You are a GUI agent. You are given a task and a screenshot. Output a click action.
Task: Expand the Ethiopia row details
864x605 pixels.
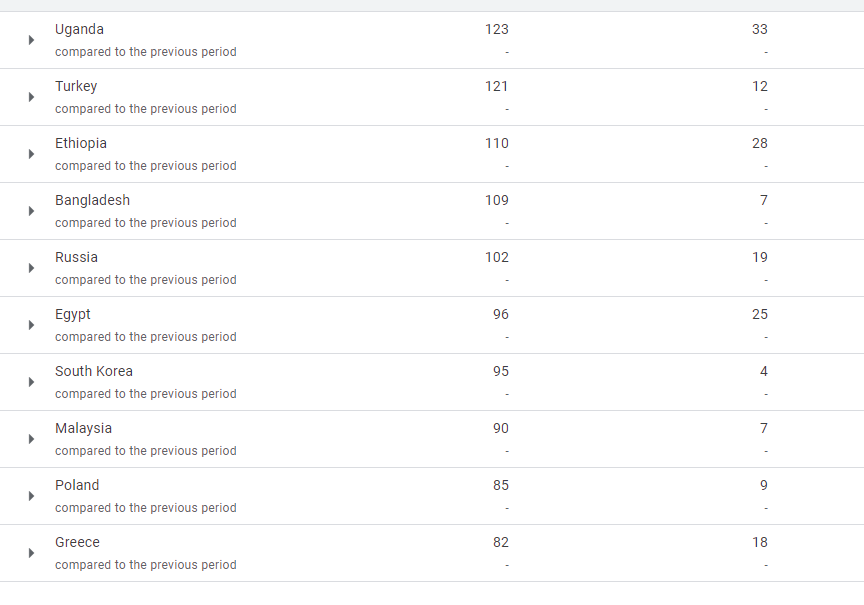[31, 154]
